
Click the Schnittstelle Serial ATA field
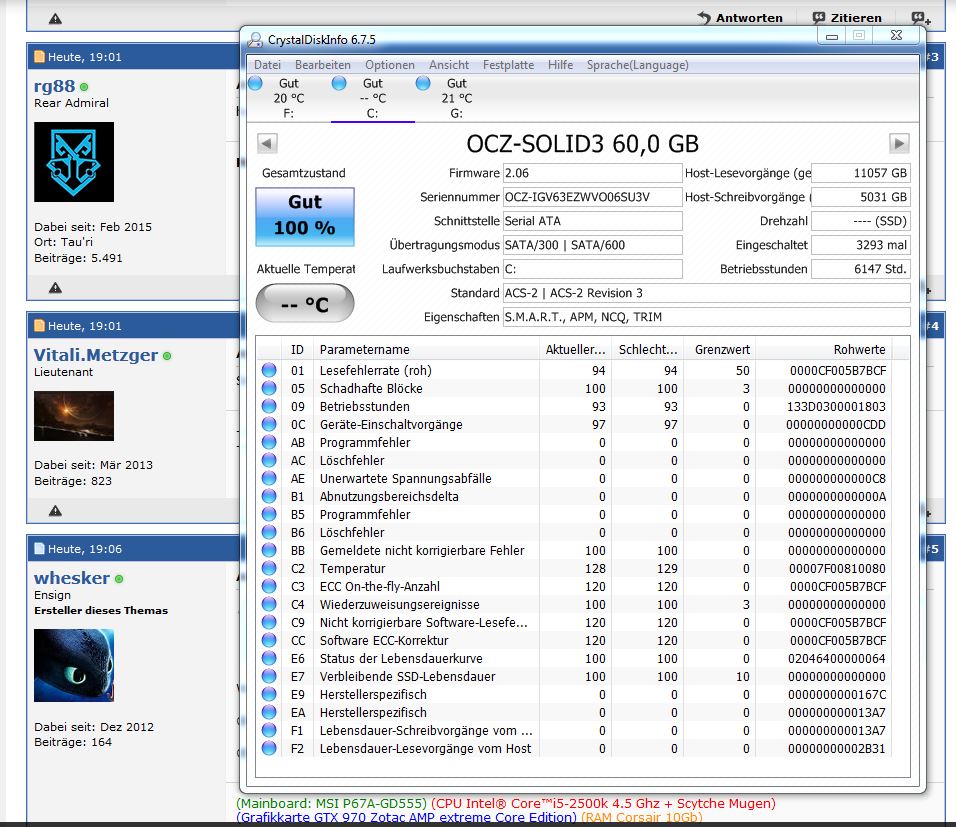click(592, 221)
